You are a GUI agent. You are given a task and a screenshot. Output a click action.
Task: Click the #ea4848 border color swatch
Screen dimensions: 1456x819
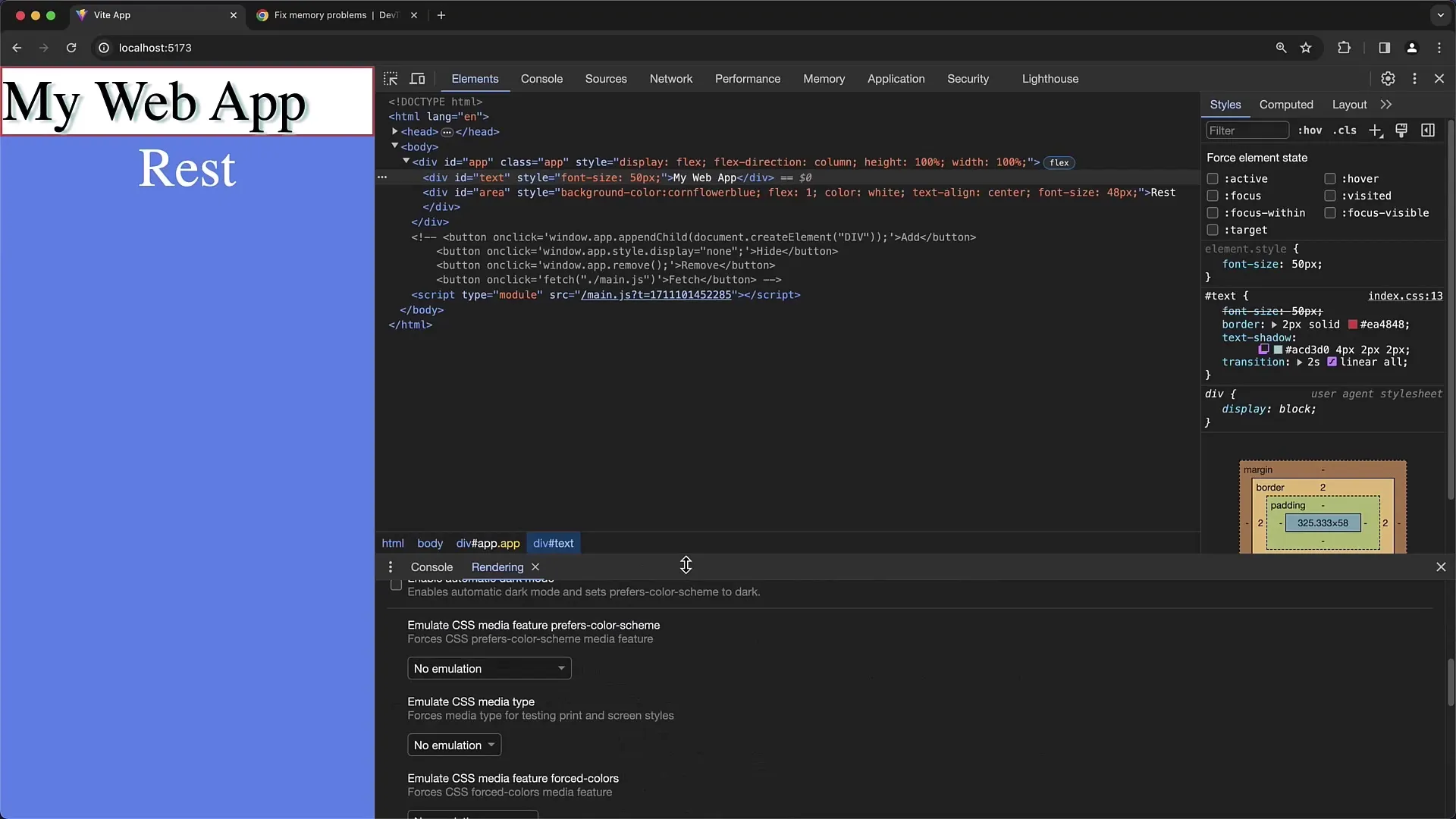point(1353,325)
